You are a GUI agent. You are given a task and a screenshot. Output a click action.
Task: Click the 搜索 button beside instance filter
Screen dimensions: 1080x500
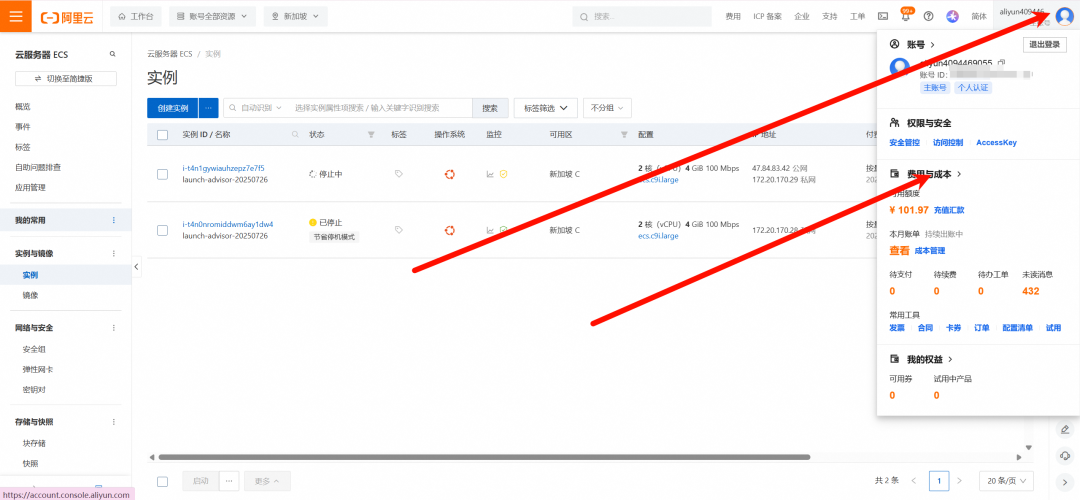[490, 108]
